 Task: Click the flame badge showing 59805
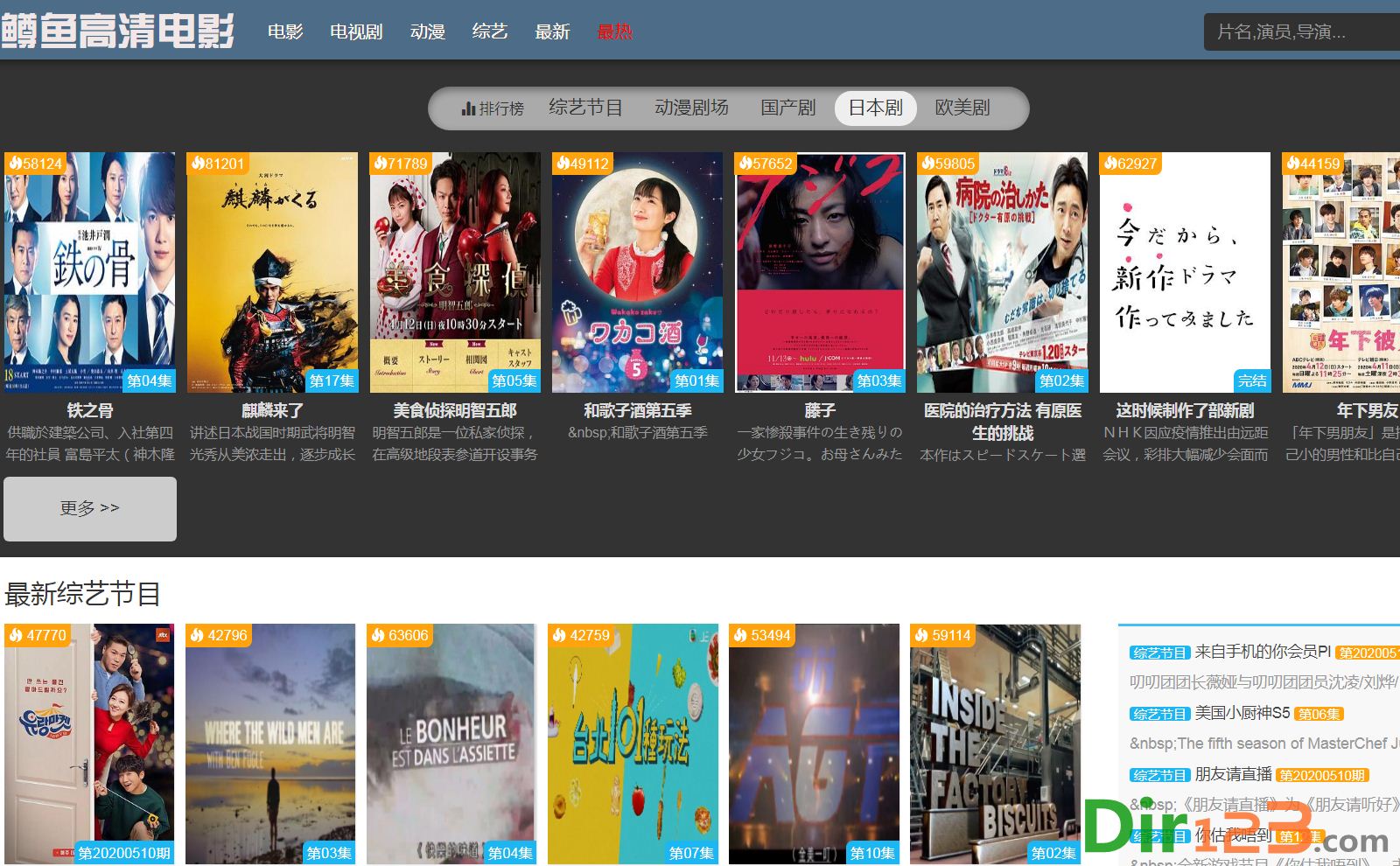click(x=949, y=164)
